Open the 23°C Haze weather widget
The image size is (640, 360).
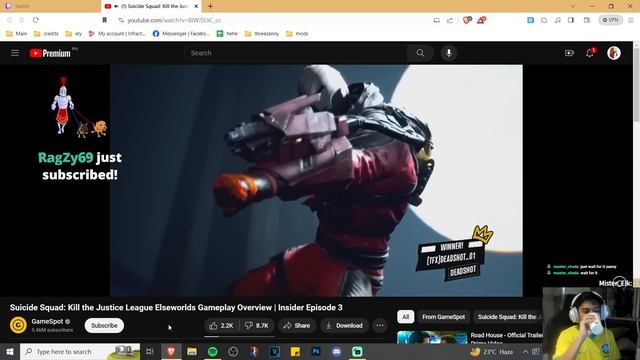pyautogui.click(x=492, y=351)
